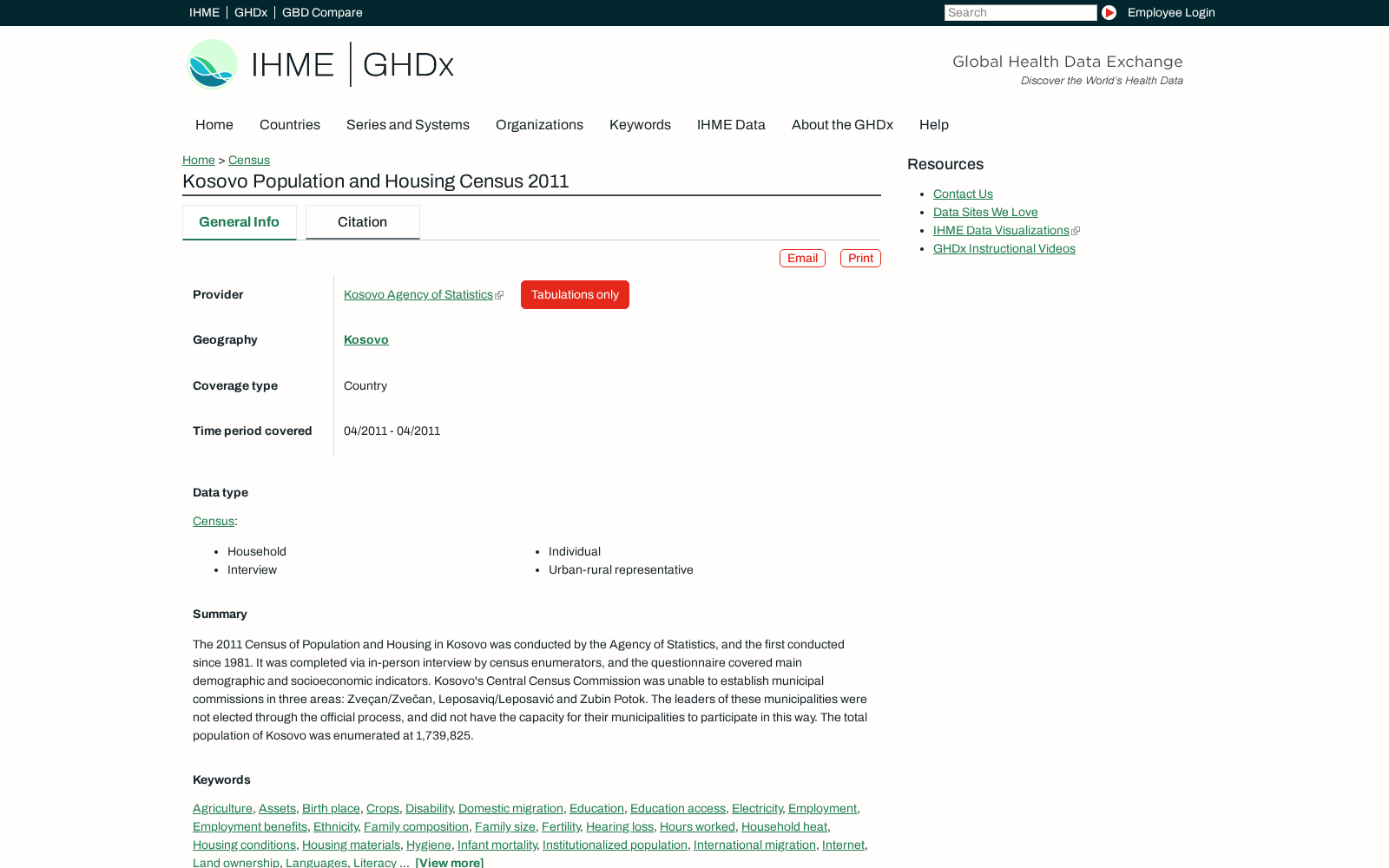This screenshot has width=1389, height=868.
Task: Open Contact Us resource link
Action: tap(963, 194)
